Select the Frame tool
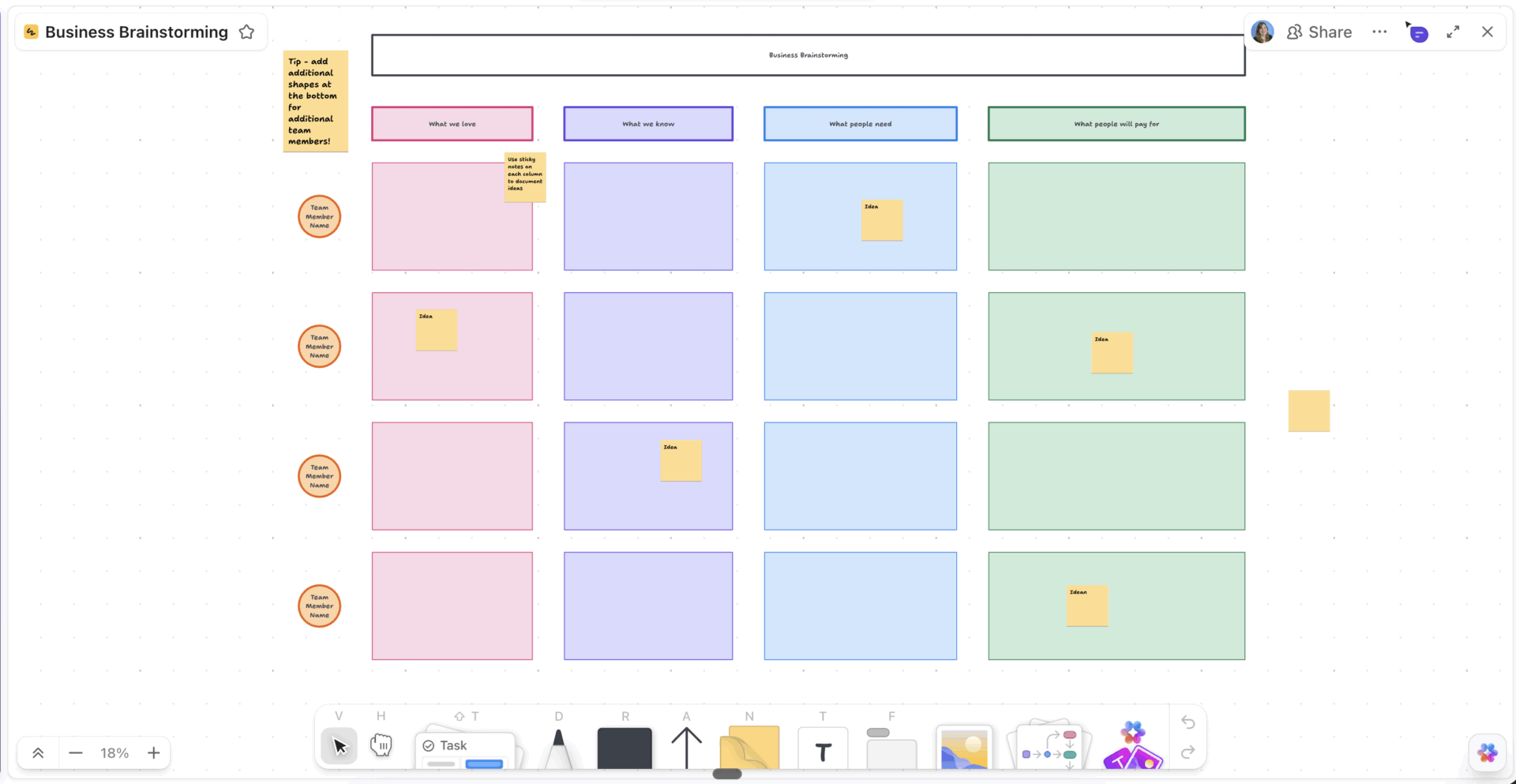This screenshot has width=1516, height=784. tap(891, 748)
